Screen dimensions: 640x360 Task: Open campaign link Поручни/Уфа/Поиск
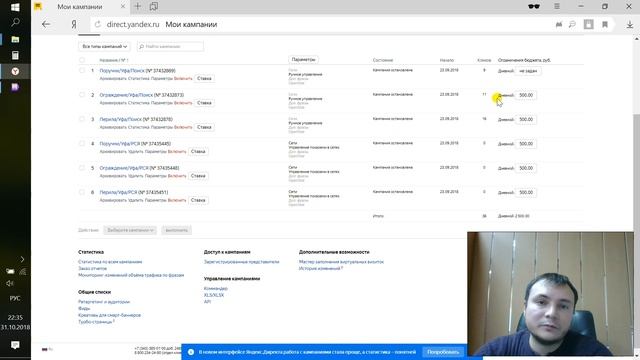coord(122,71)
